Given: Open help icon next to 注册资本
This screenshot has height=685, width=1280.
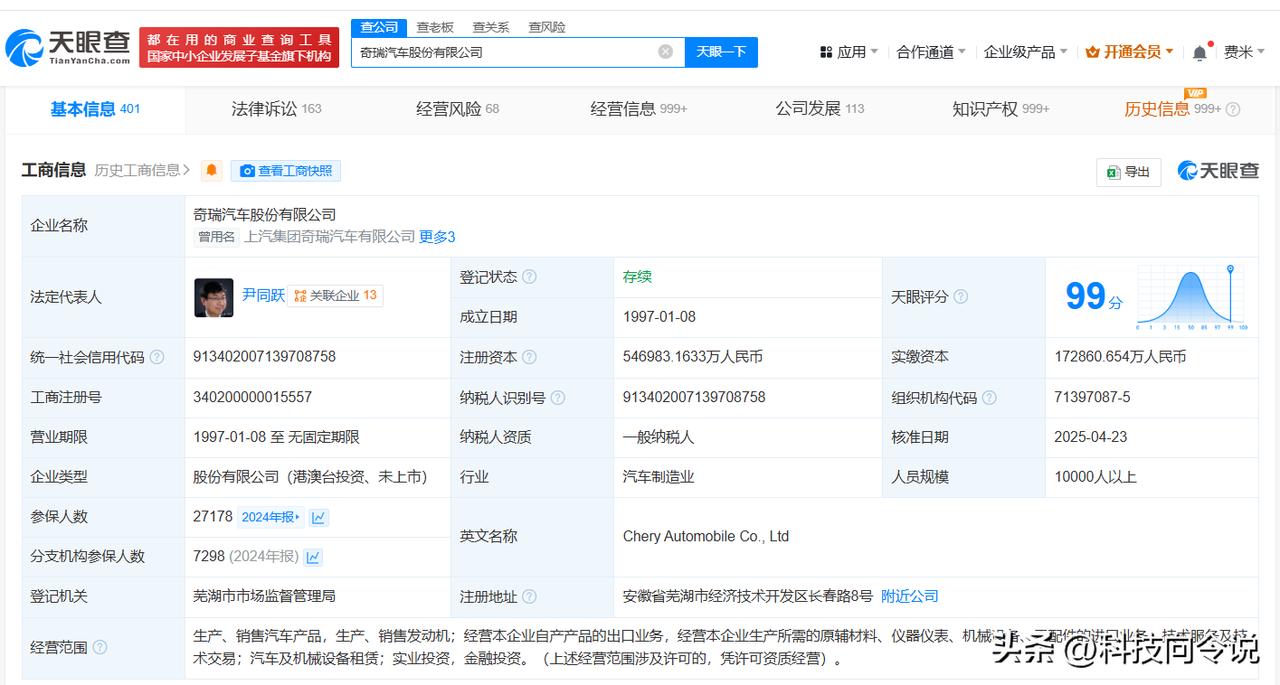Looking at the screenshot, I should tap(529, 357).
